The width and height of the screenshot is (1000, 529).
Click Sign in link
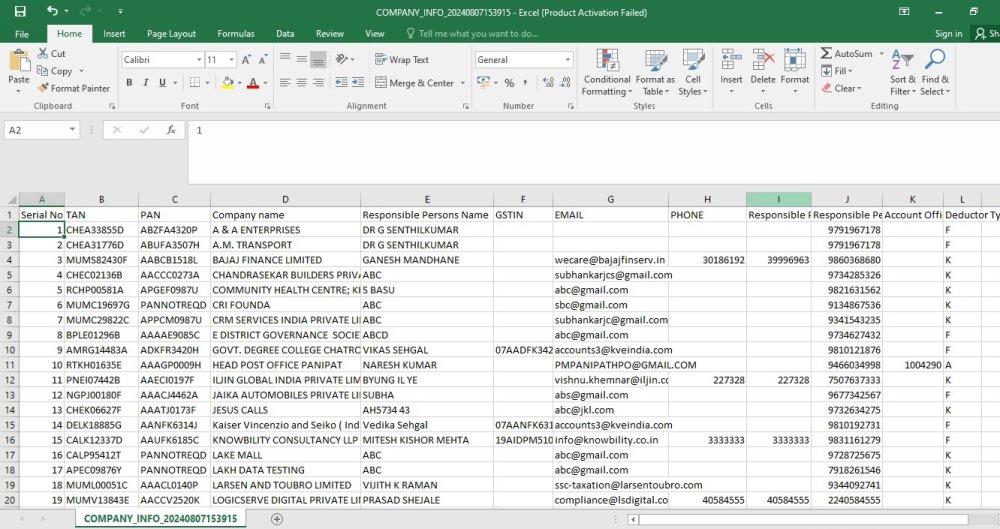(948, 34)
